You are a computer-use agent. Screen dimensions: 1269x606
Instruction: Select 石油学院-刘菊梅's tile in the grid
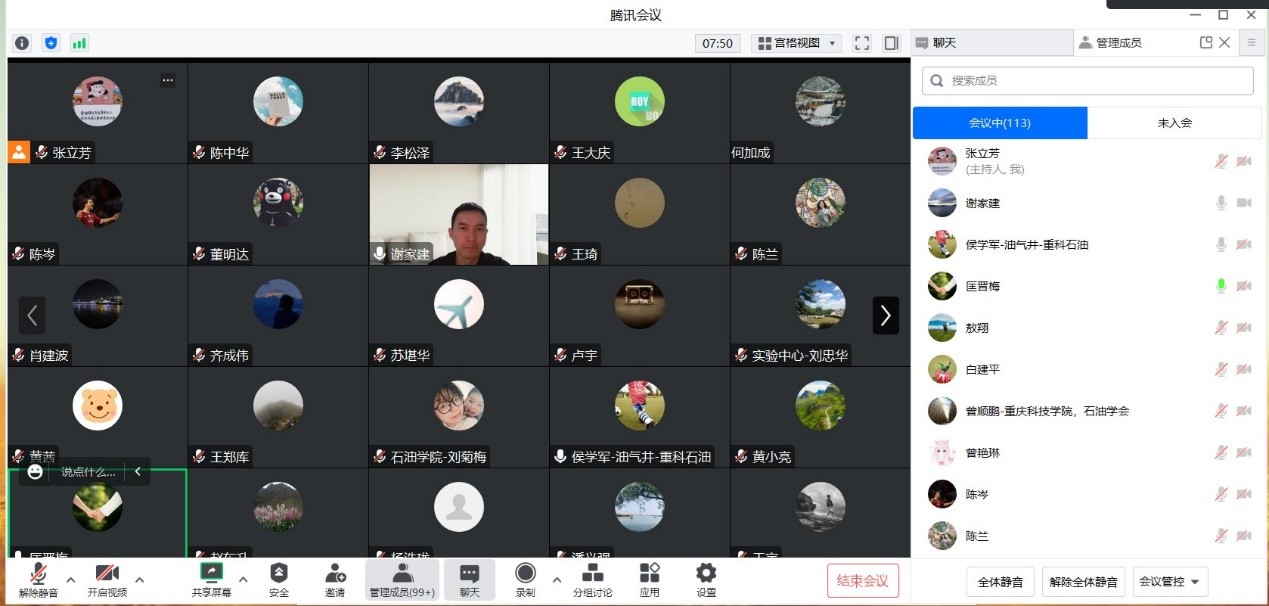tap(459, 416)
